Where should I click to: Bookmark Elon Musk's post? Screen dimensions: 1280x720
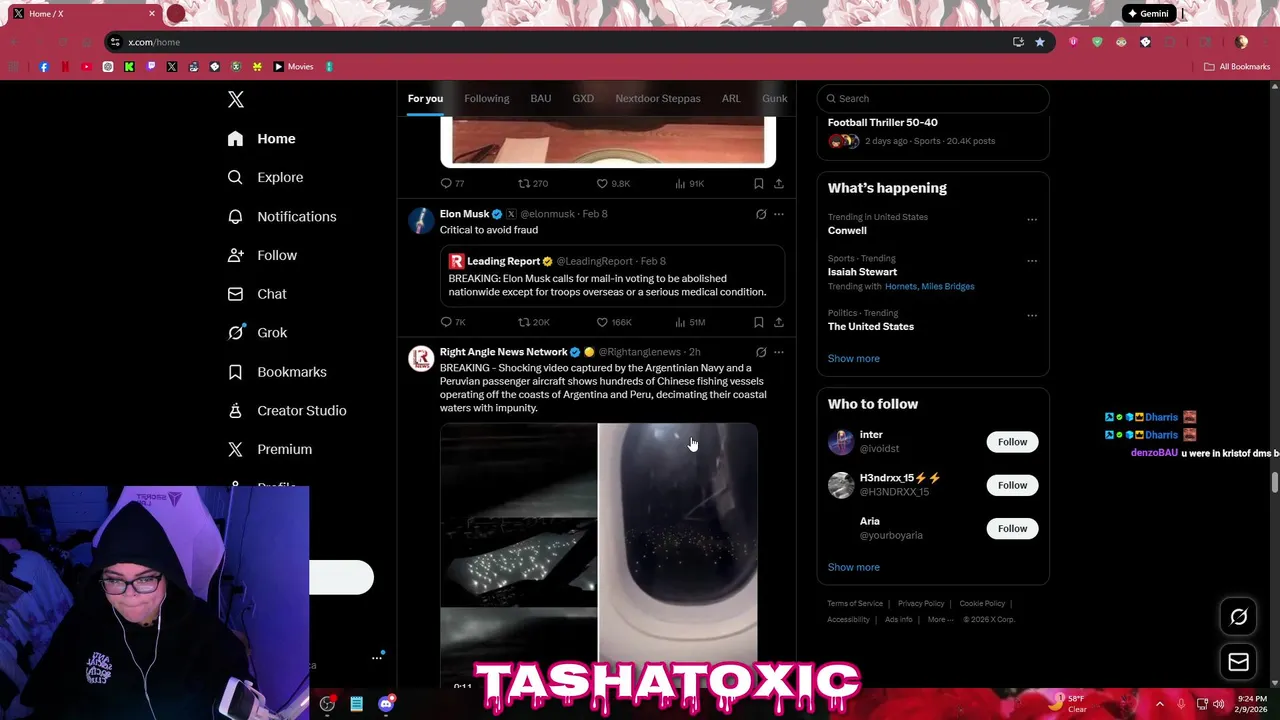759,322
